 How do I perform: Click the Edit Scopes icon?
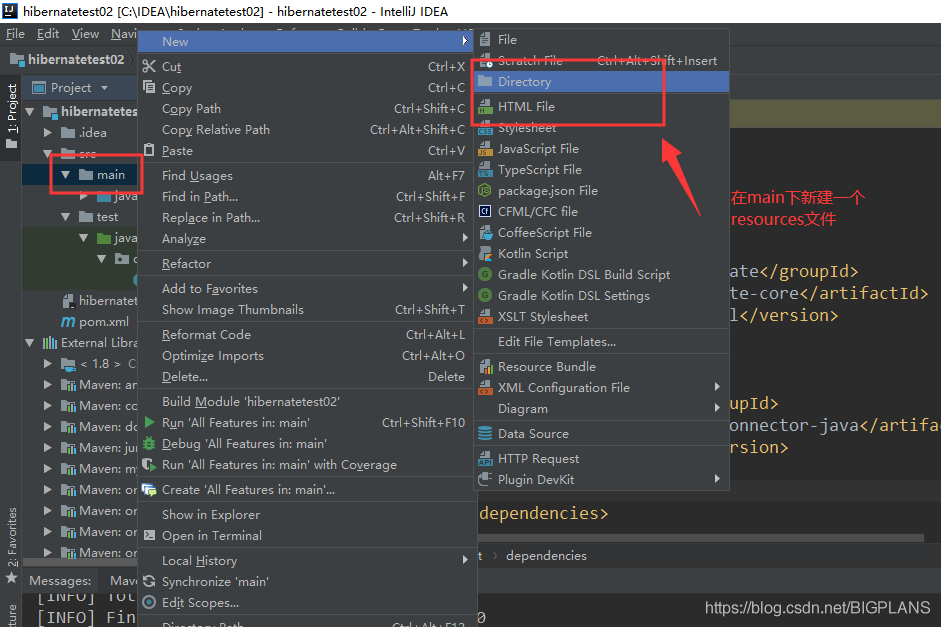coord(149,602)
